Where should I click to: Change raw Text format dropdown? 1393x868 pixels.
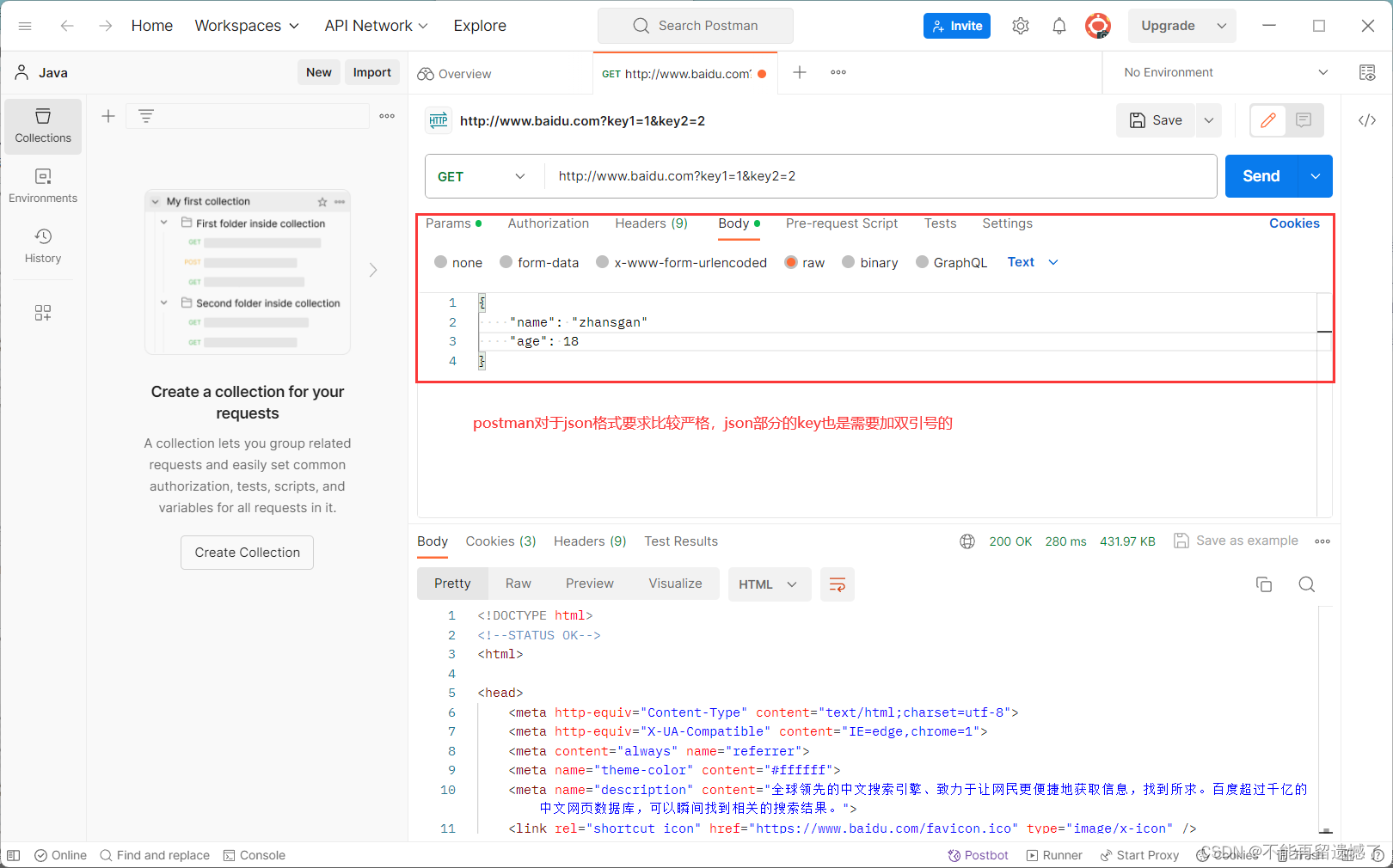(1033, 262)
